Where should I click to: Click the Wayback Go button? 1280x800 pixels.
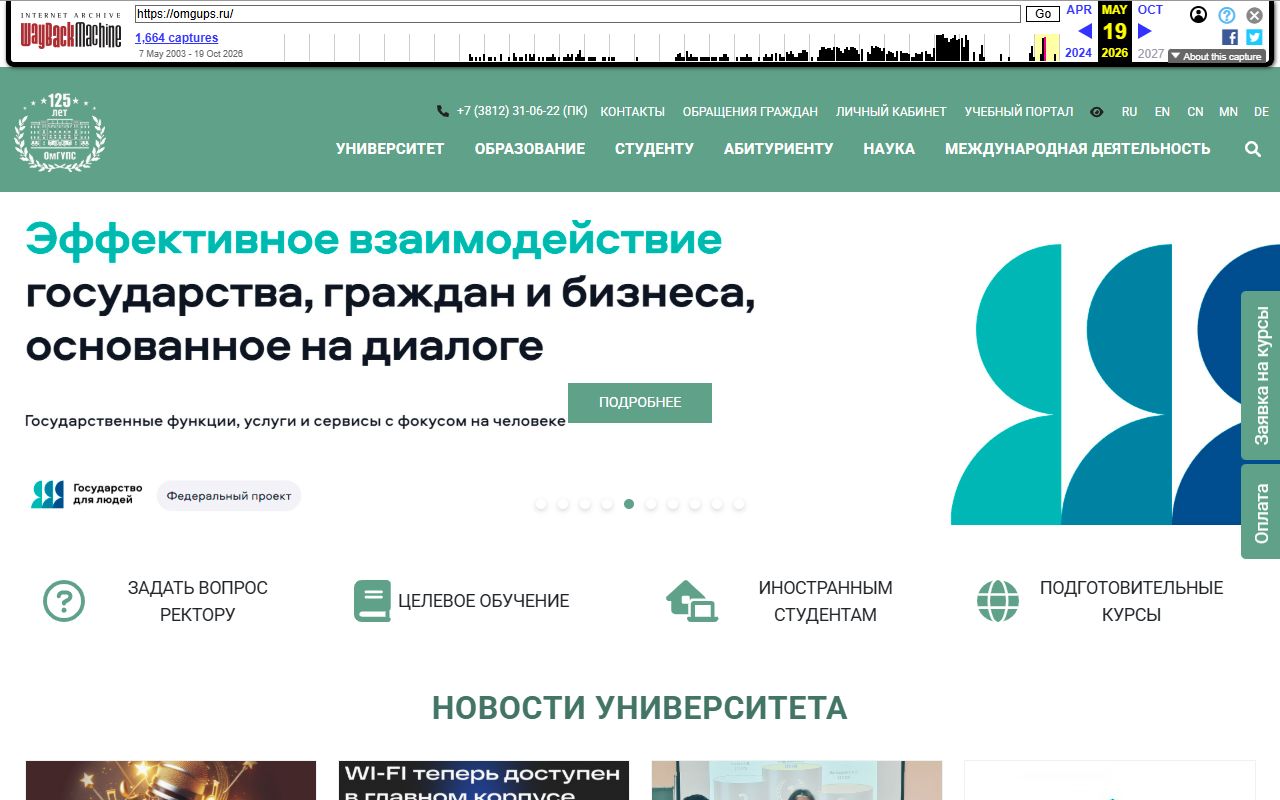(1043, 14)
